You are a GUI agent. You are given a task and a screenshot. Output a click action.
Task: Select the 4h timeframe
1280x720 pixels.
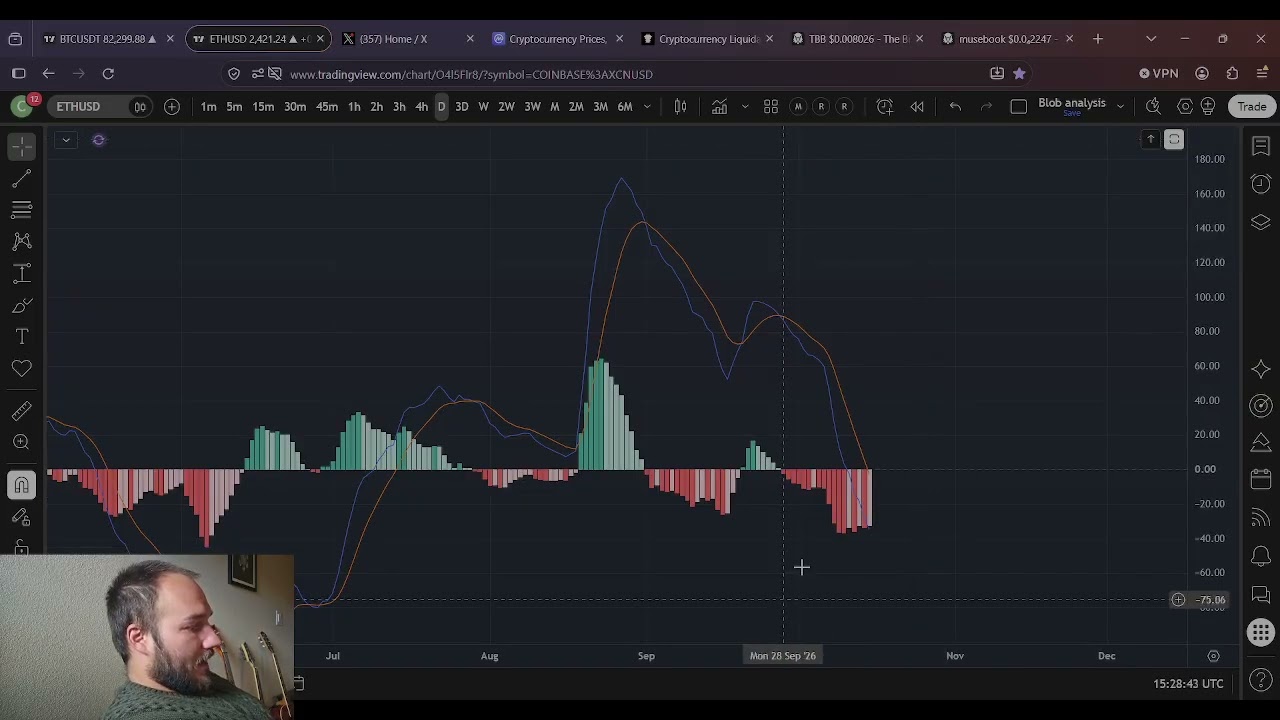421,107
